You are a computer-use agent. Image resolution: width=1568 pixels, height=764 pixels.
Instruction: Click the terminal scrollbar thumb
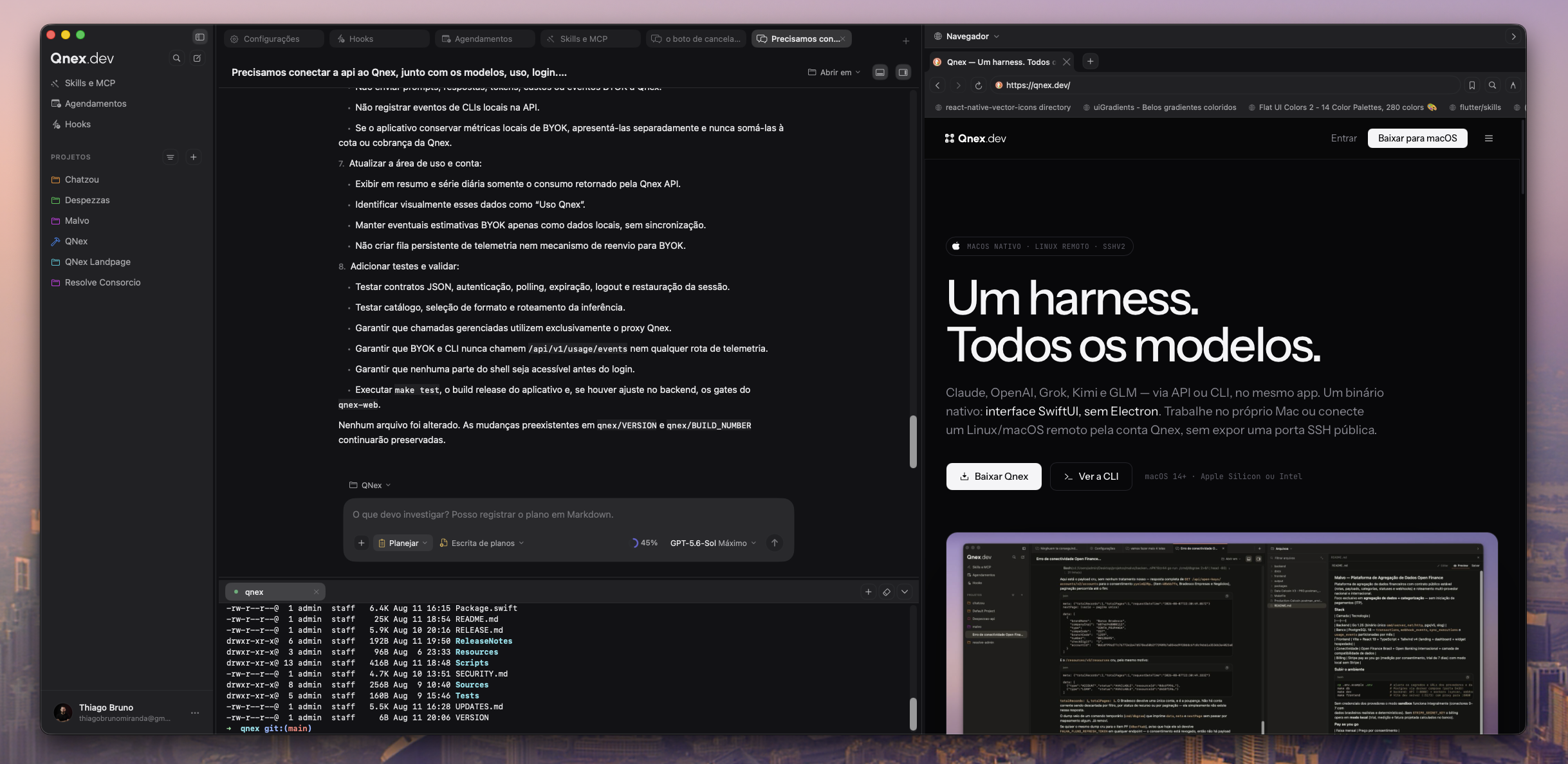tap(913, 714)
